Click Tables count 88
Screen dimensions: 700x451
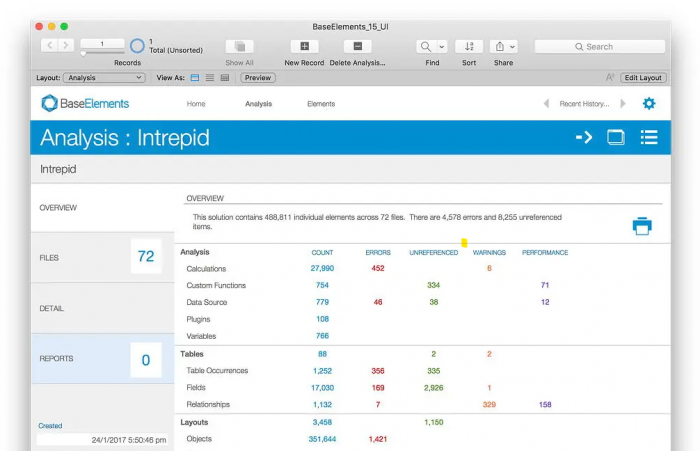coord(322,354)
